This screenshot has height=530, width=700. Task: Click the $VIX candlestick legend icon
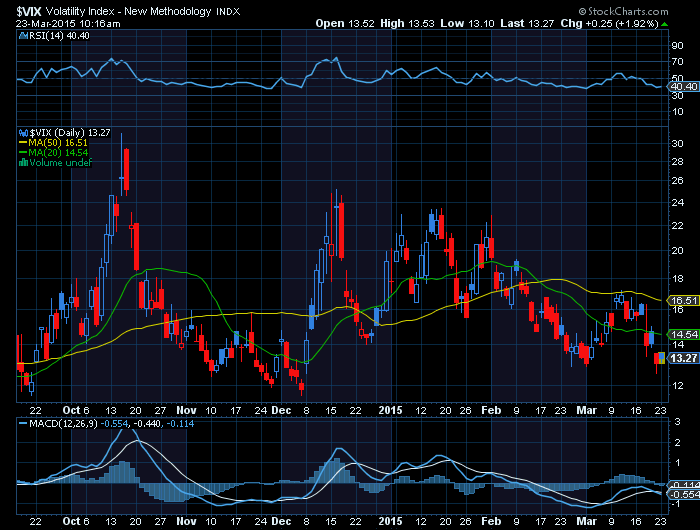coord(24,131)
